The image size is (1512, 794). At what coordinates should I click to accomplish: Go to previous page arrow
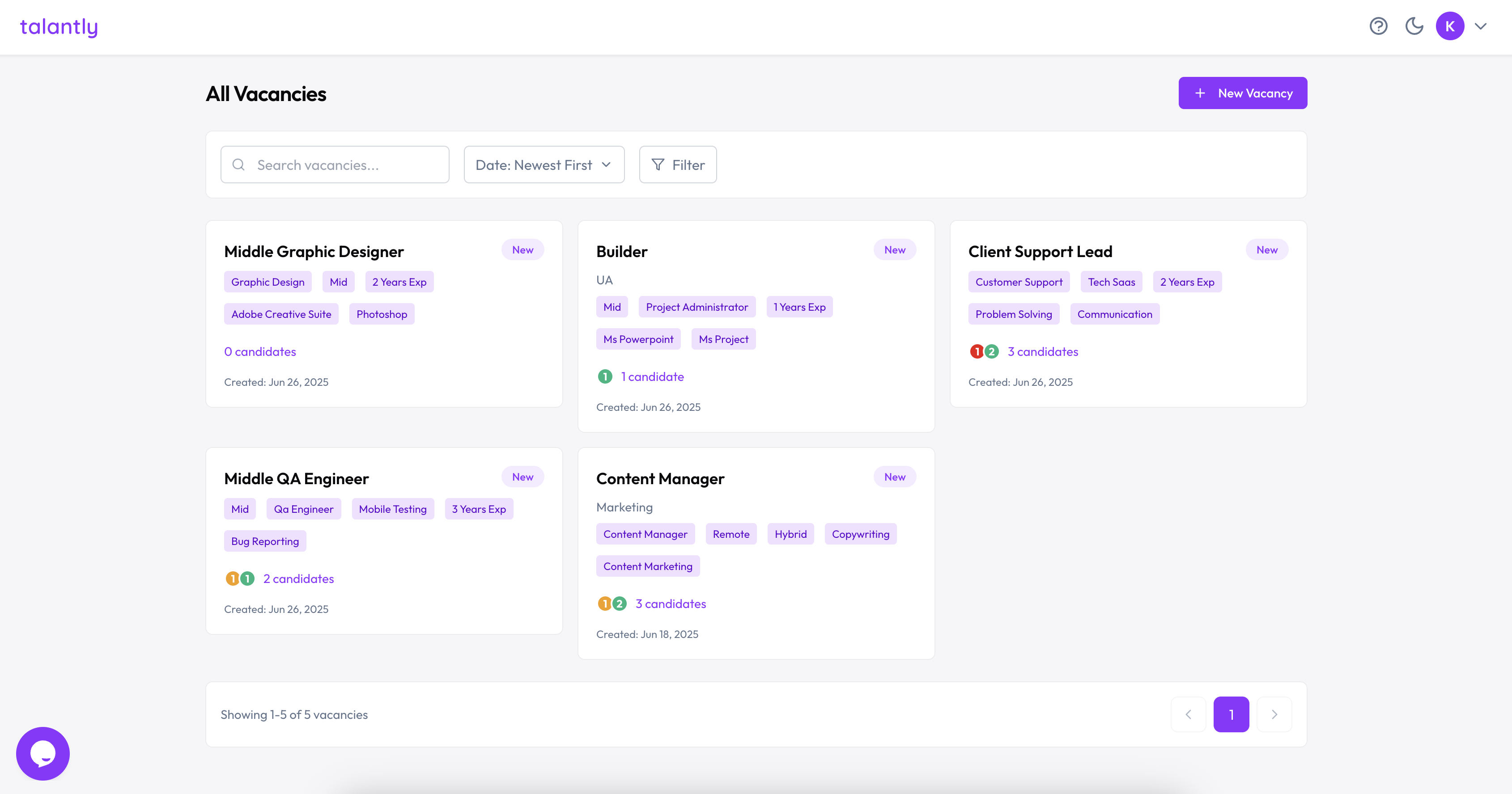pyautogui.click(x=1189, y=714)
